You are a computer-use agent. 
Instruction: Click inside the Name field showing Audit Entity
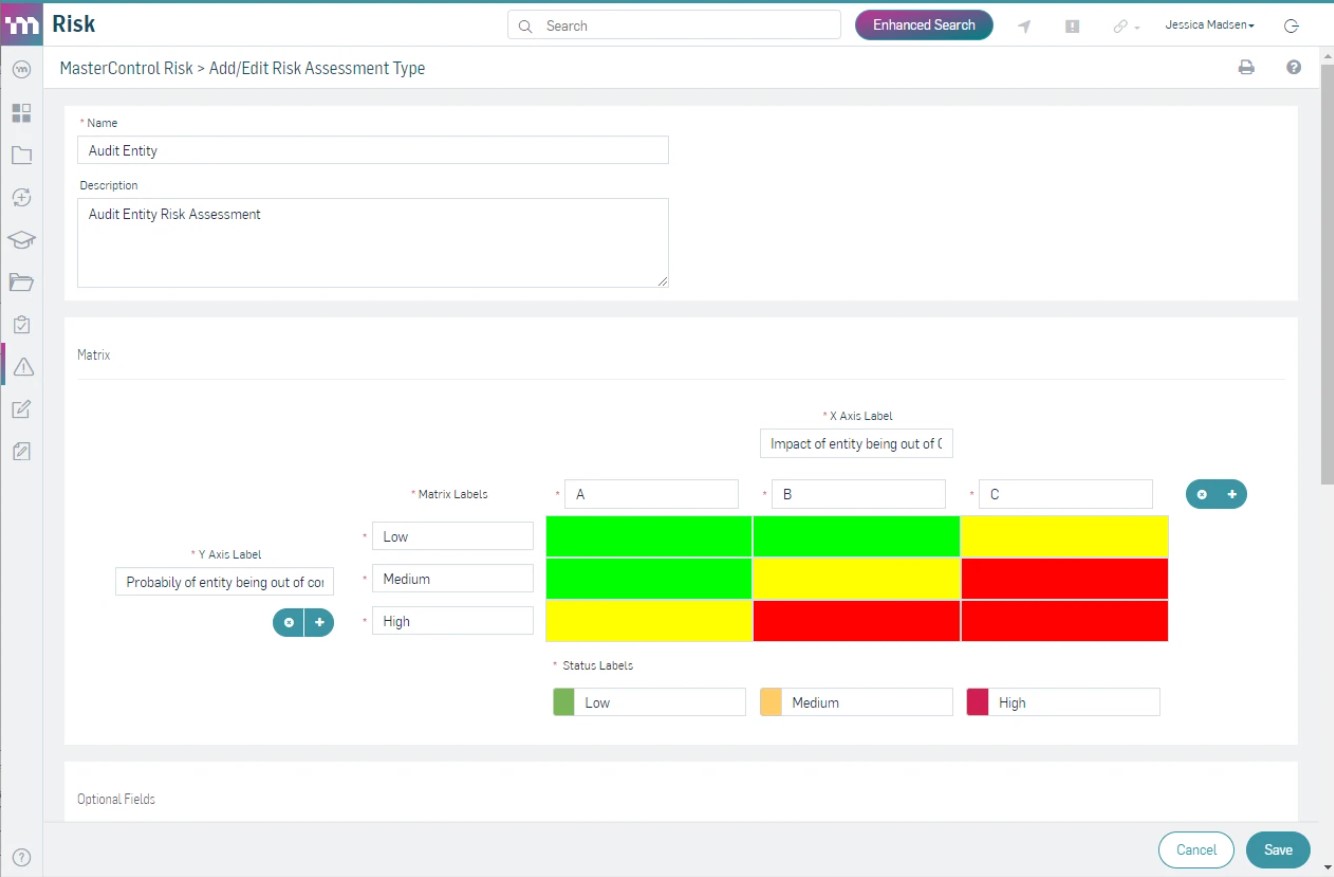(370, 150)
